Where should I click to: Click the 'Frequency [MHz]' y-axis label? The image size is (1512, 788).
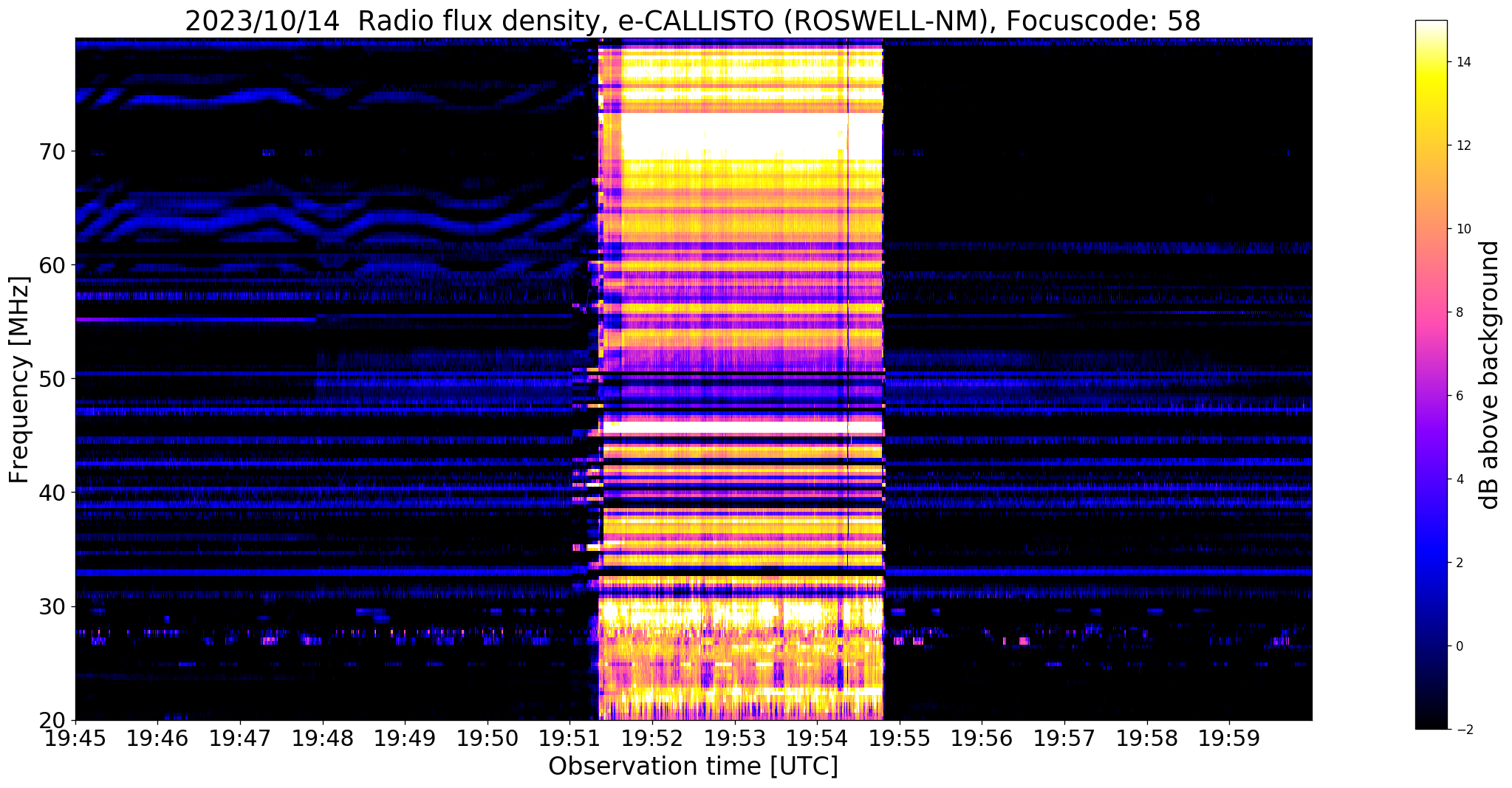pyautogui.click(x=19, y=380)
